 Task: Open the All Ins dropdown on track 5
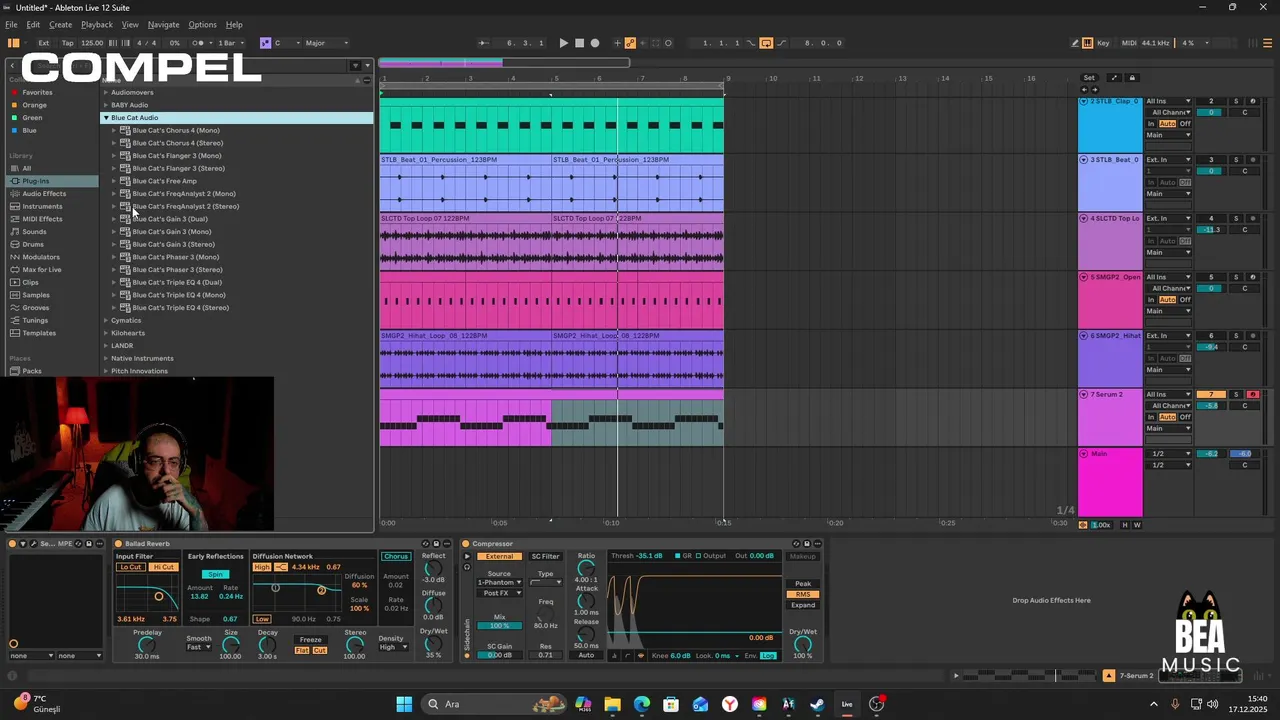point(1168,277)
